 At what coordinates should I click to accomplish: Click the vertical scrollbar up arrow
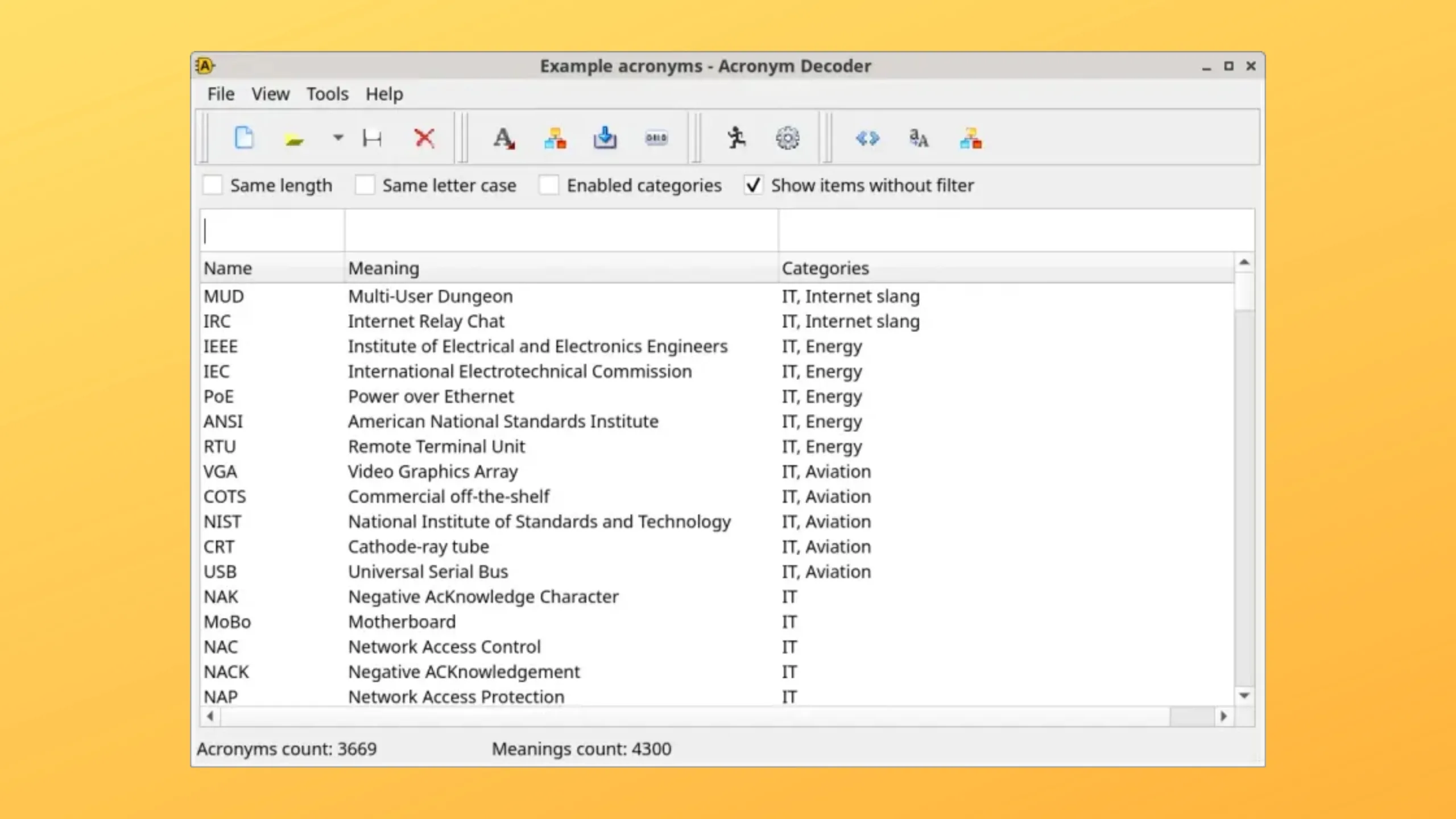click(1244, 262)
